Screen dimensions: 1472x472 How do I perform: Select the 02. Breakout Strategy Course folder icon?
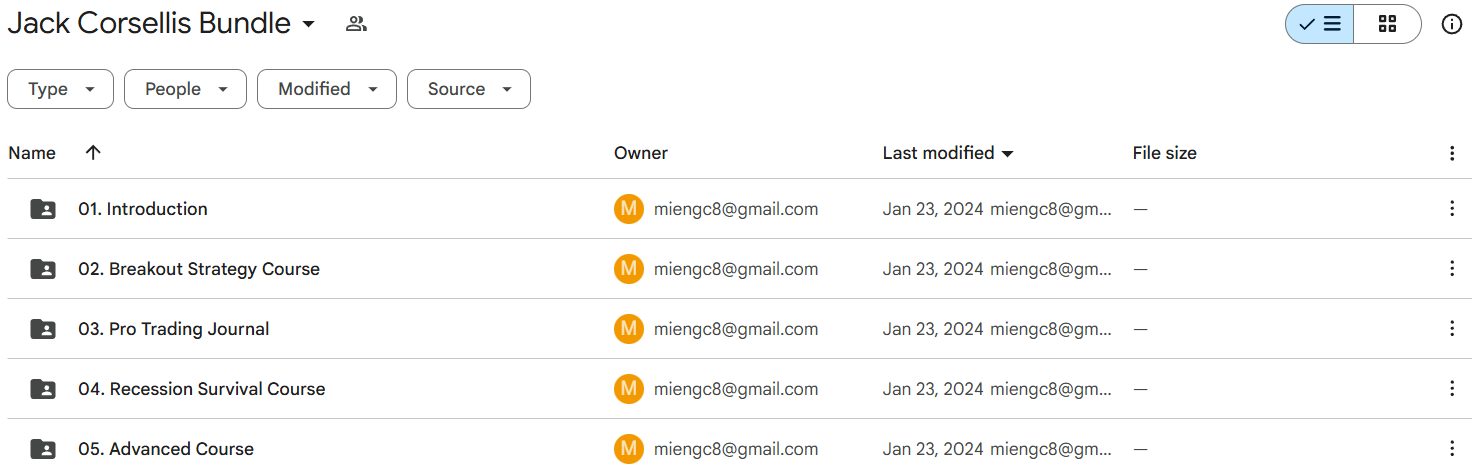[43, 269]
